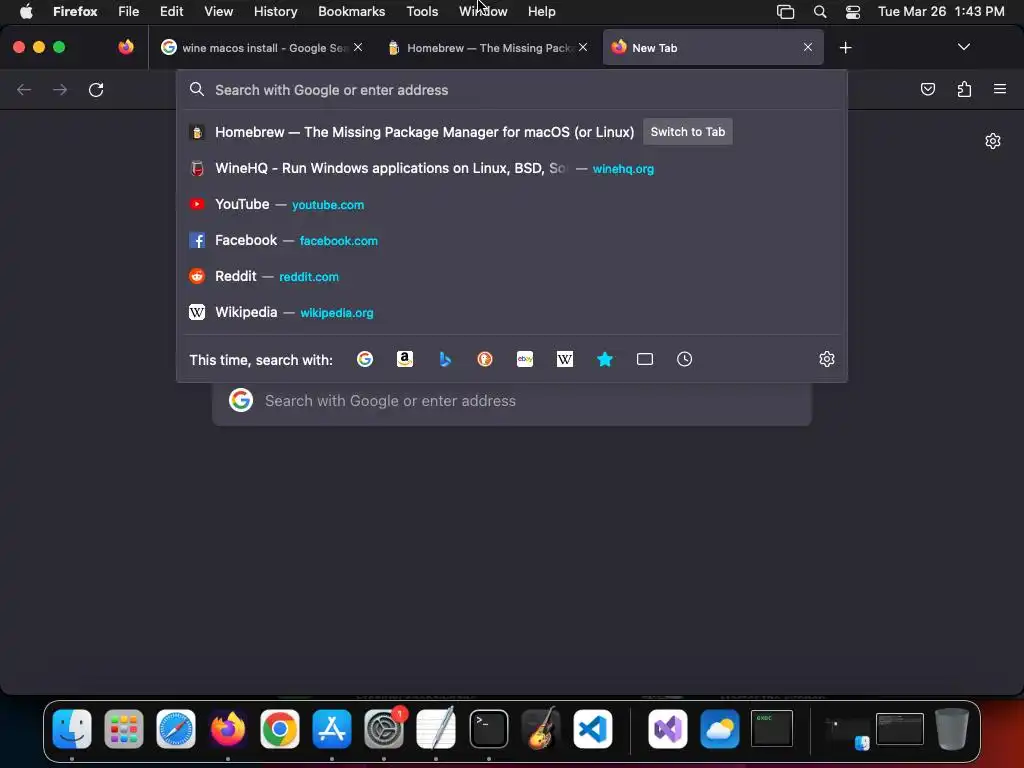
Task: Focus the New Tab page Google search box
Action: point(512,401)
